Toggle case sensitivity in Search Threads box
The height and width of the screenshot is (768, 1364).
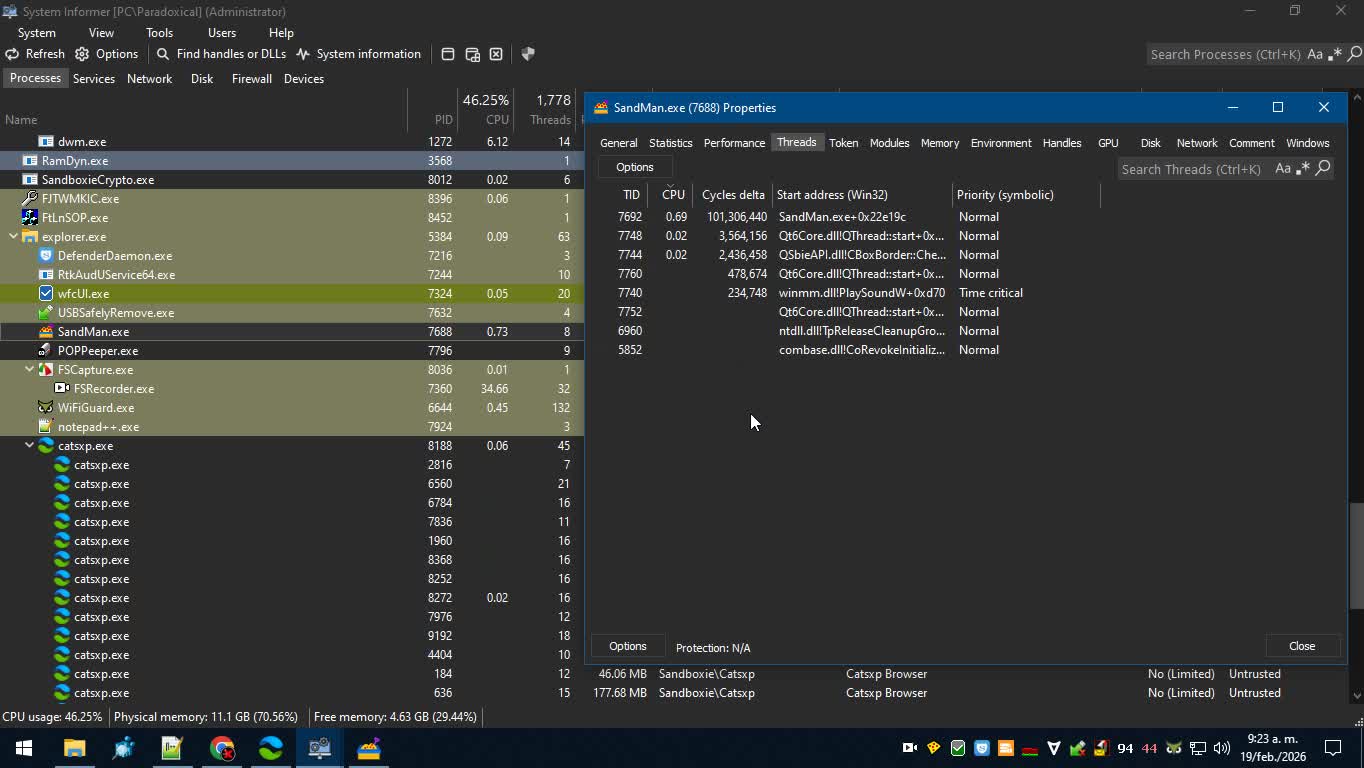pyautogui.click(x=1283, y=169)
